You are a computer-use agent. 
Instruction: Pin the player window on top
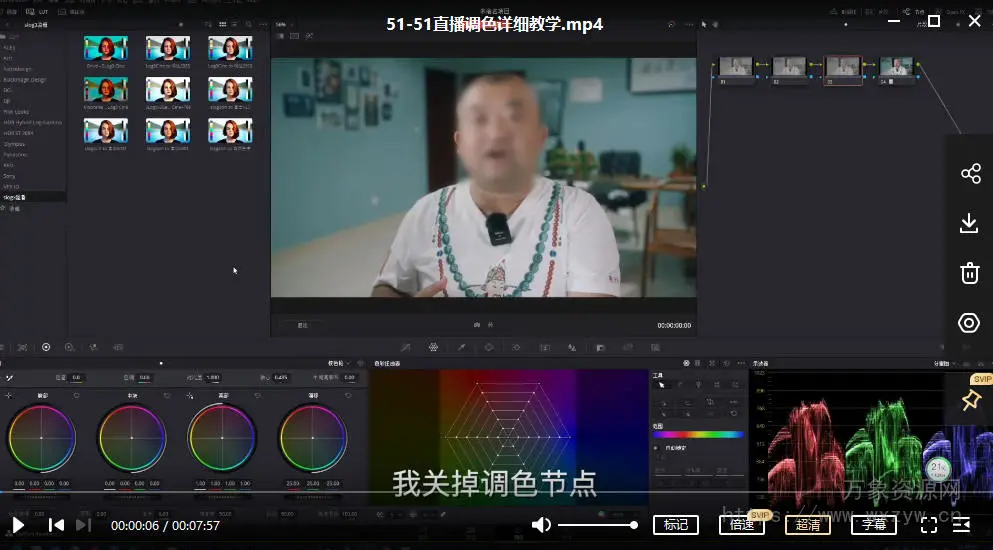pyautogui.click(x=970, y=400)
